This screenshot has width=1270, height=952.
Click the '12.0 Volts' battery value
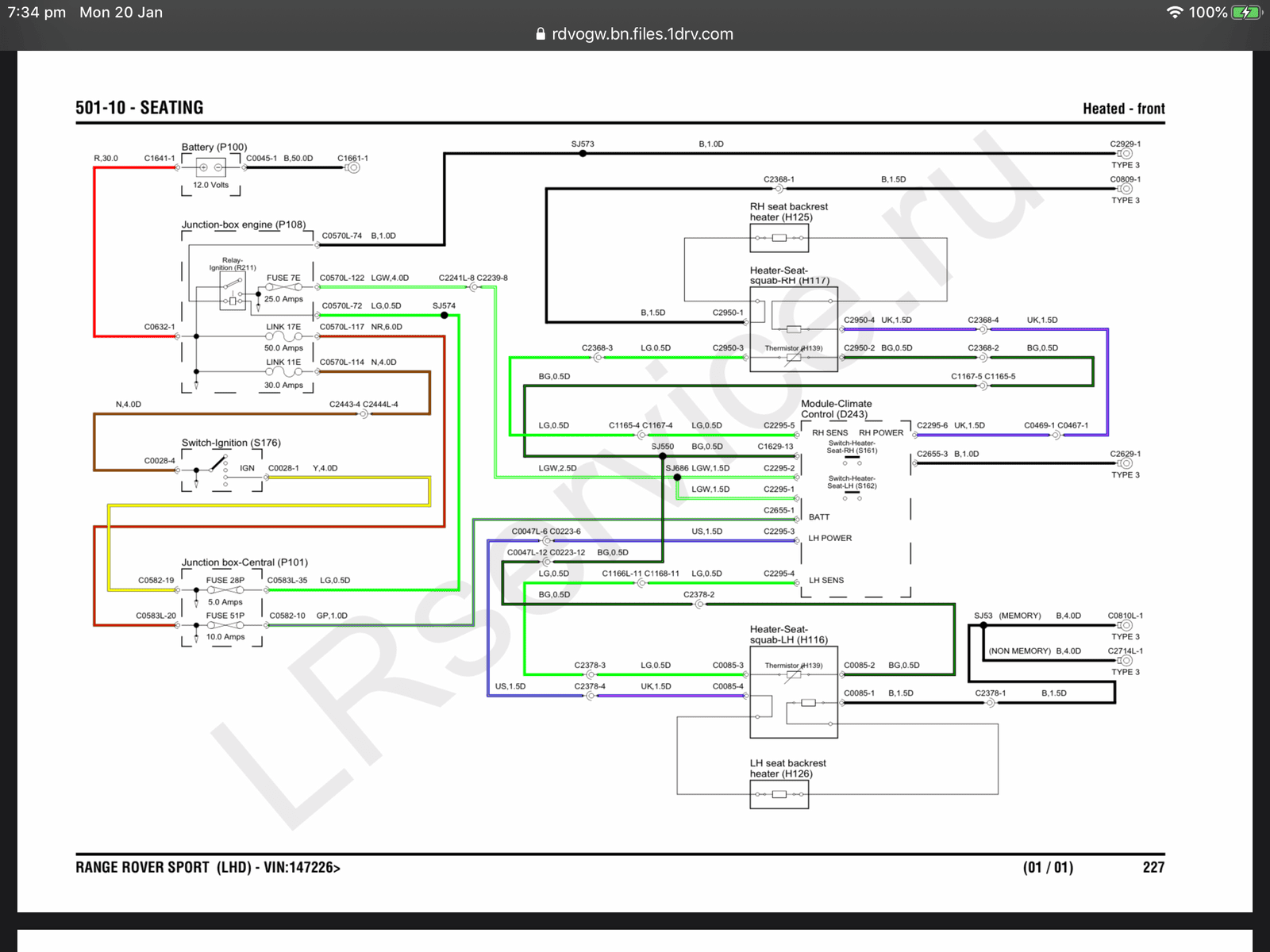click(210, 186)
